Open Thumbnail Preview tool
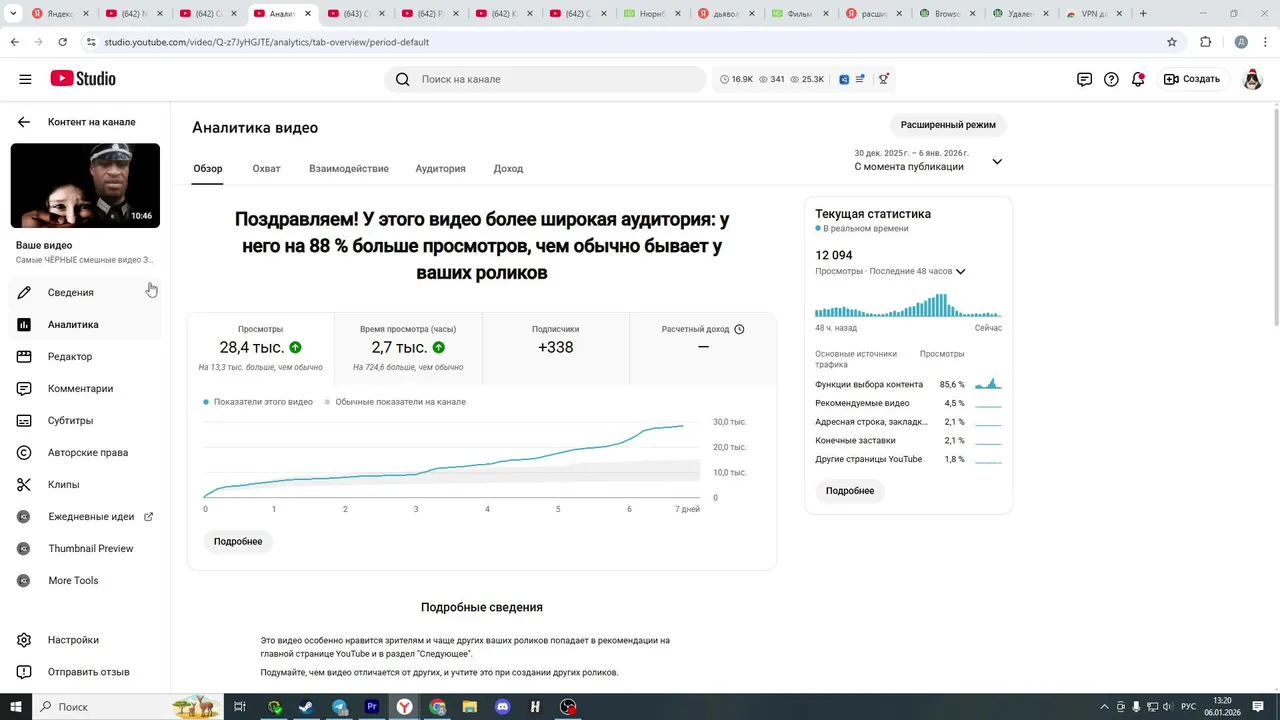Screen dimensions: 1280x720 85,548
